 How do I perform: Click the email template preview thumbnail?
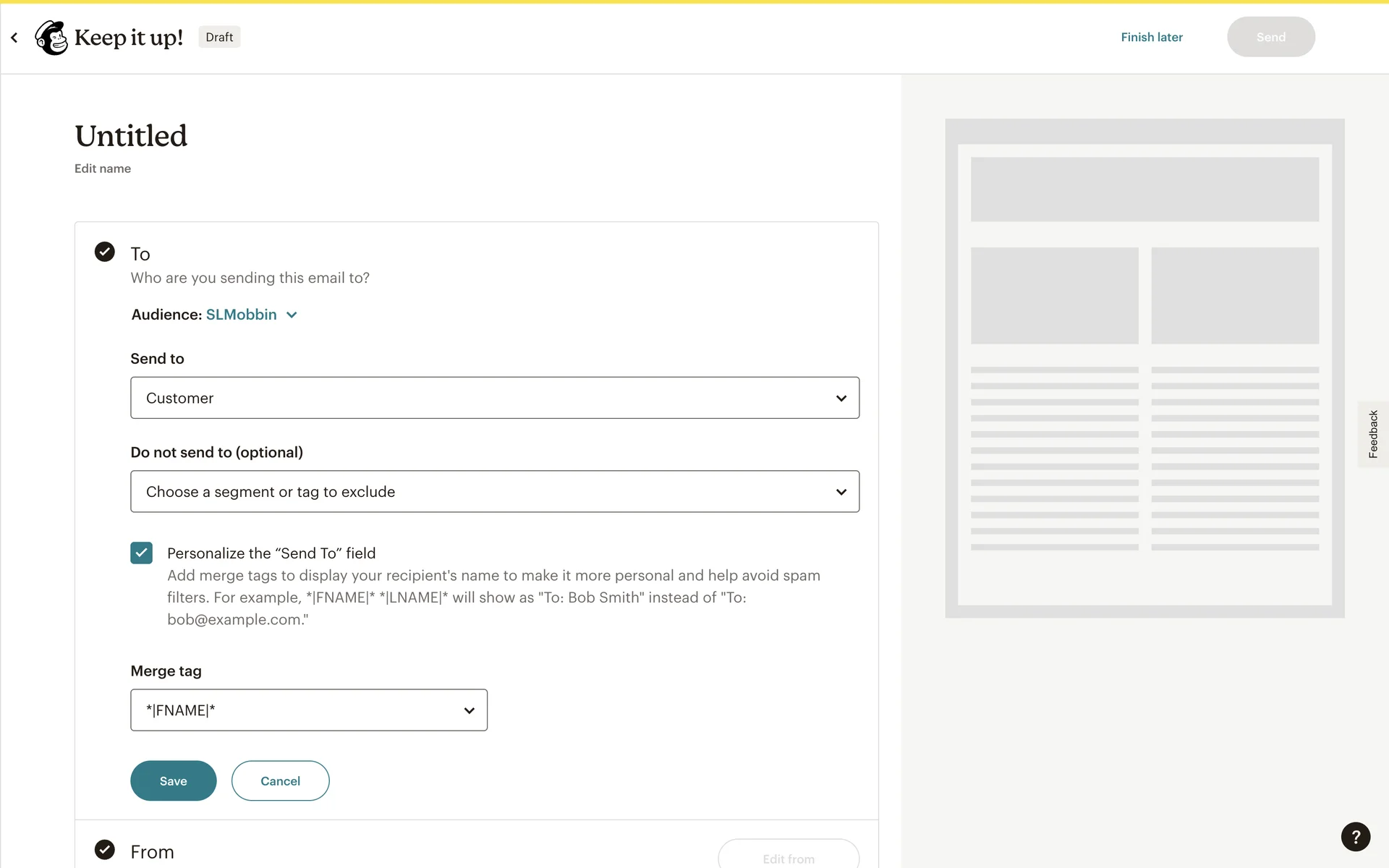click(x=1144, y=368)
